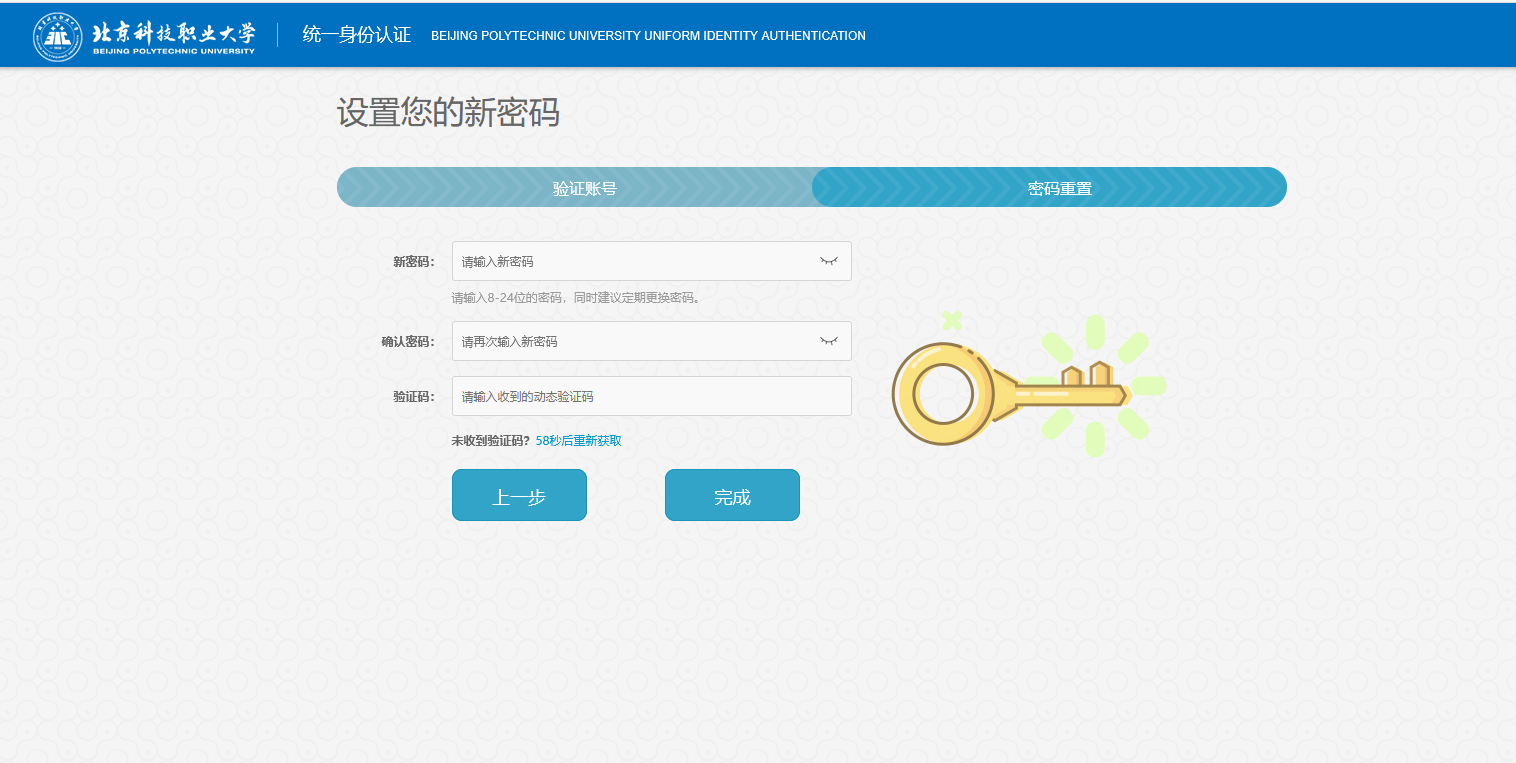Click the 8-24位 password hint text
The width and height of the screenshot is (1516, 763).
576,298
